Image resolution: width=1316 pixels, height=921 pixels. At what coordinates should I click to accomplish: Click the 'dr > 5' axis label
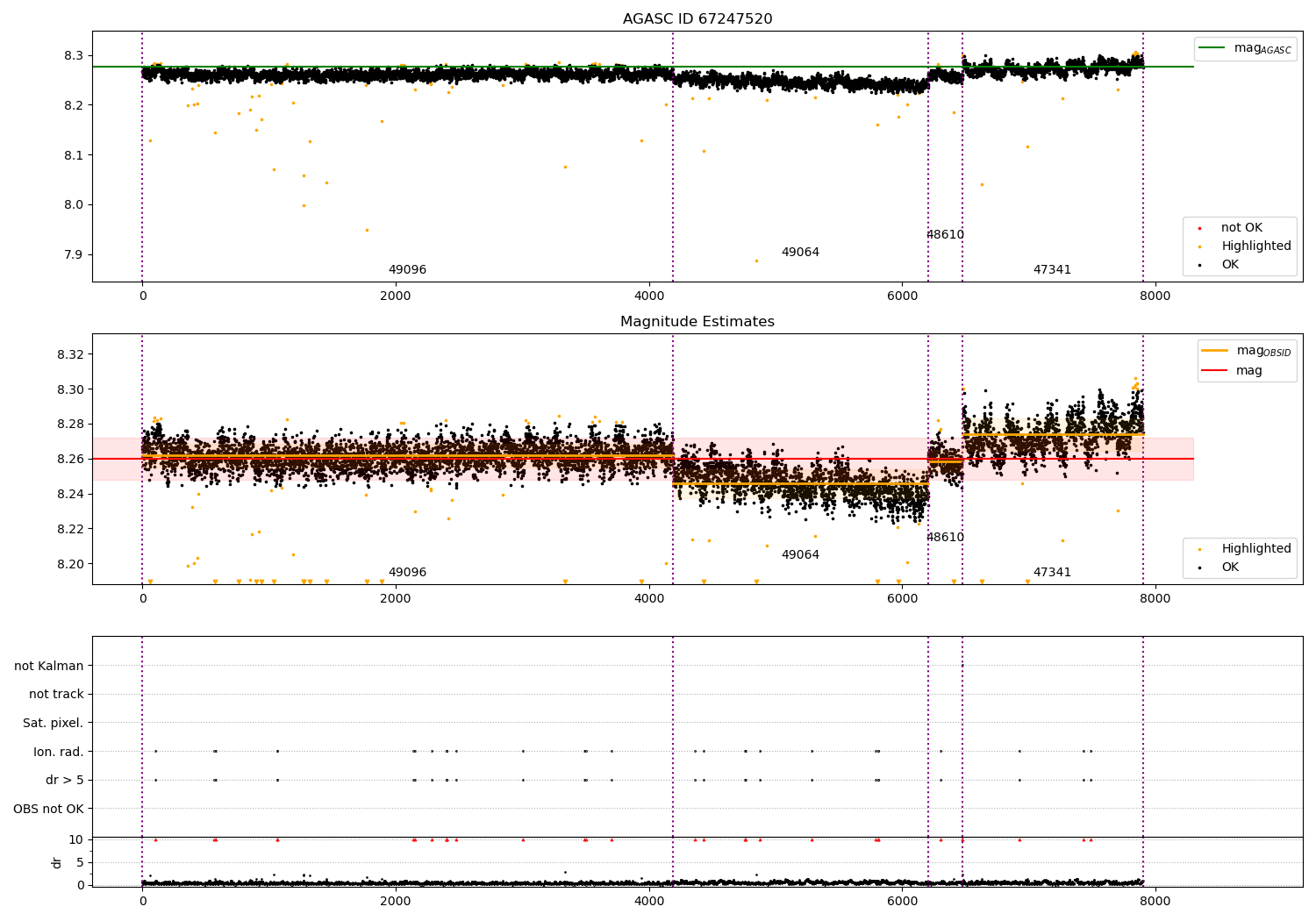pyautogui.click(x=65, y=781)
